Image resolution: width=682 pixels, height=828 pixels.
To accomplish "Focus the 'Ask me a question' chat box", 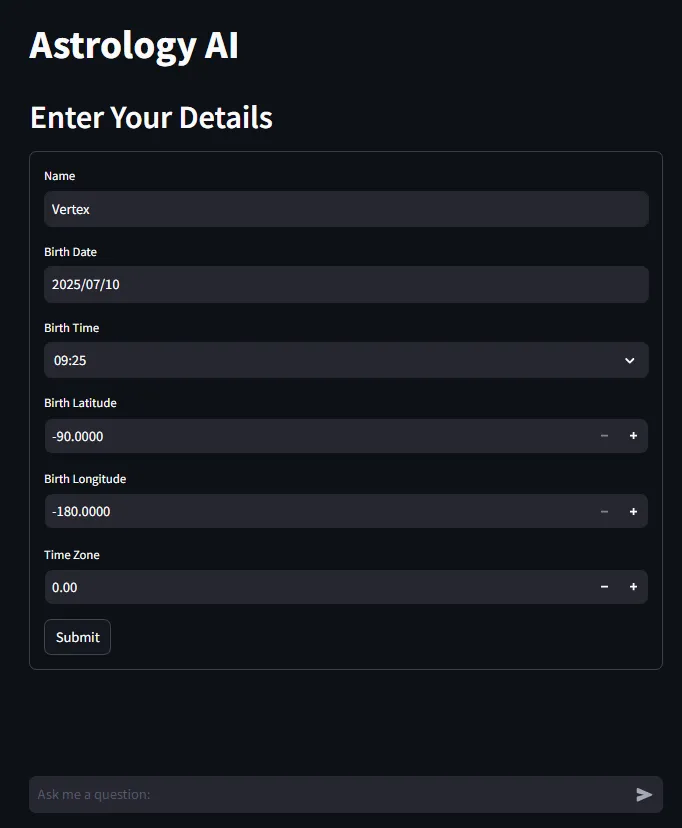I will 330,794.
